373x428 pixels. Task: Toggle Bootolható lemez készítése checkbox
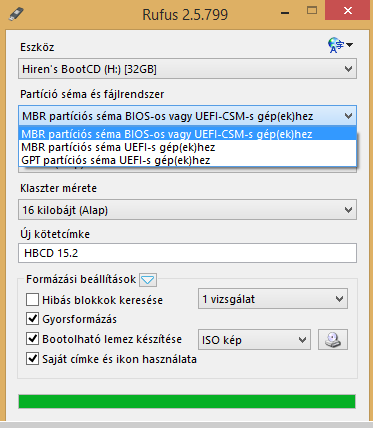32,339
